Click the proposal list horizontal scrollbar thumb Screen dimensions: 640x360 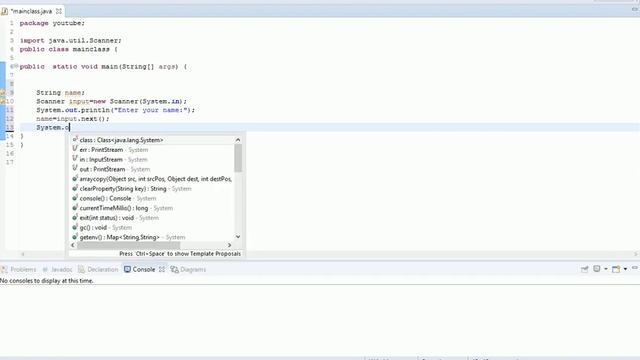click(x=129, y=245)
